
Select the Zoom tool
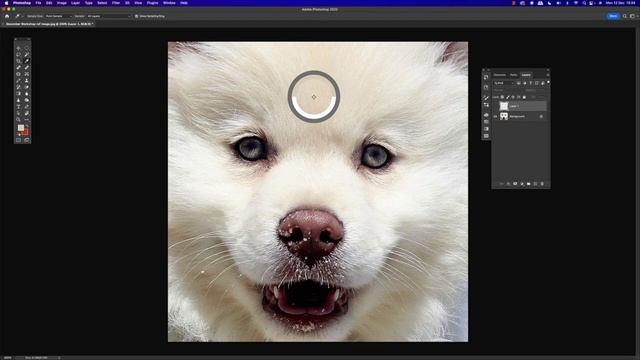pos(18,120)
